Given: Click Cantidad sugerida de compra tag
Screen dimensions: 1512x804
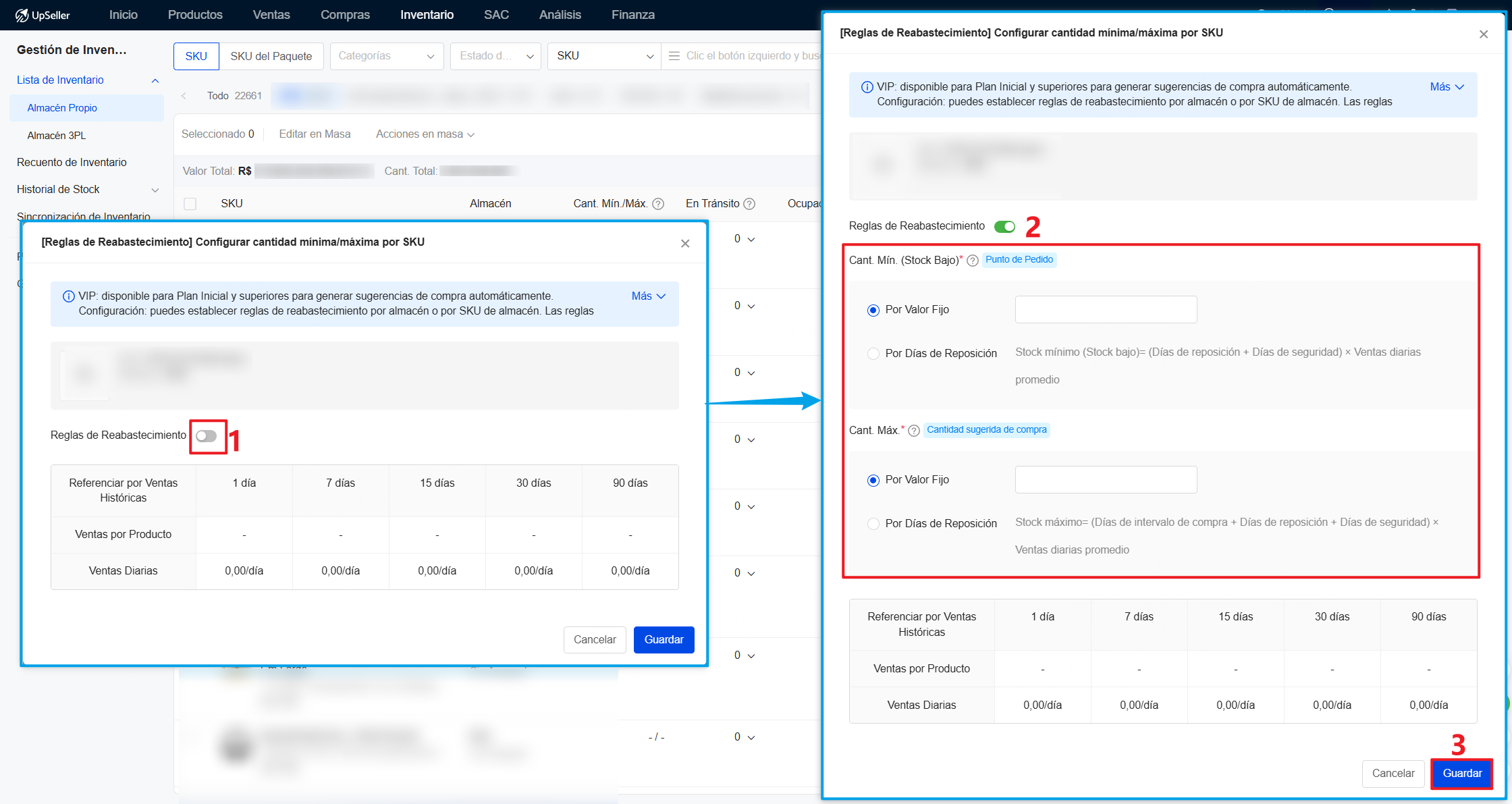Looking at the screenshot, I should [x=986, y=430].
